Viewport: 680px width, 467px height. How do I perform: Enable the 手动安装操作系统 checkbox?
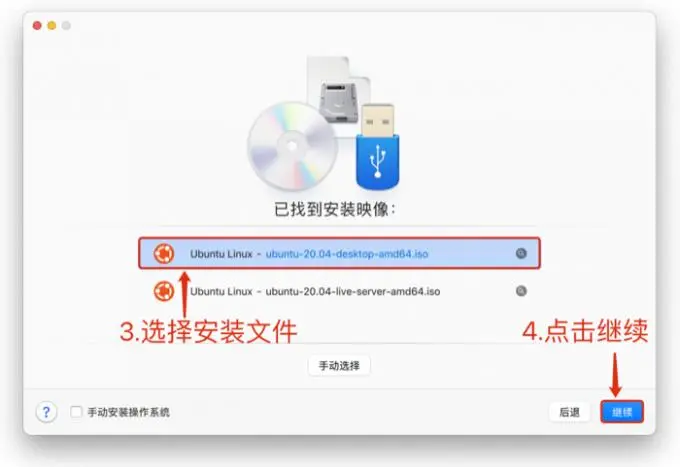coord(76,411)
